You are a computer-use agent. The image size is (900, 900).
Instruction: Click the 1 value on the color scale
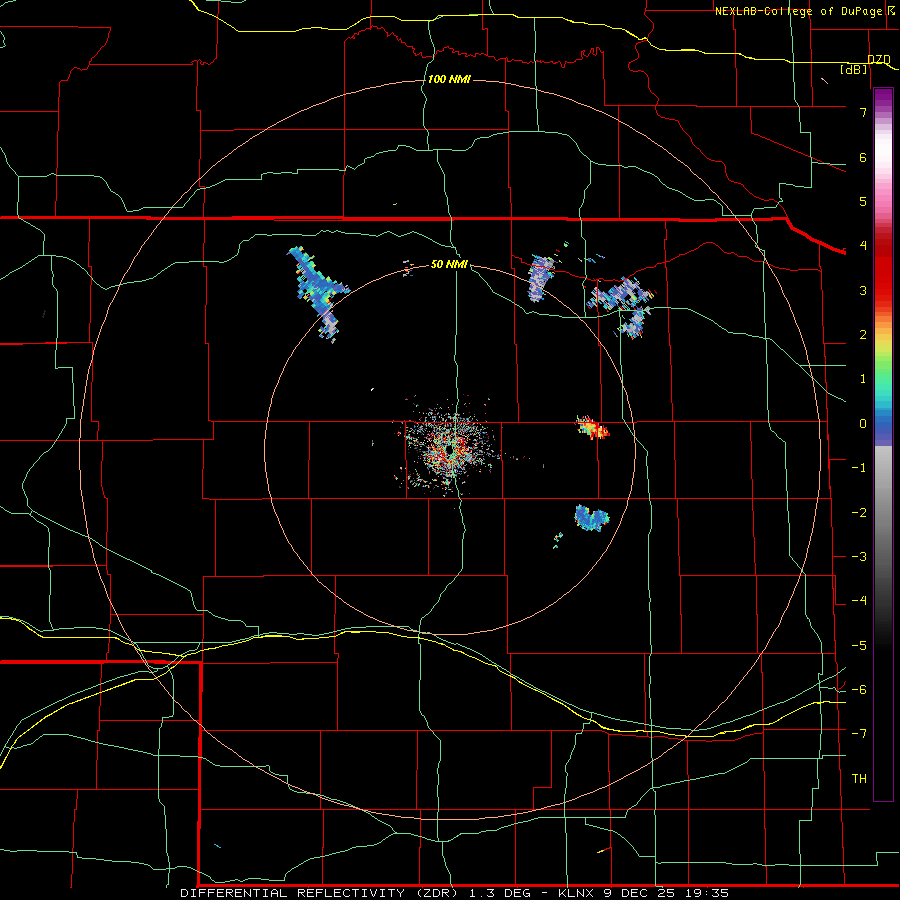(863, 379)
